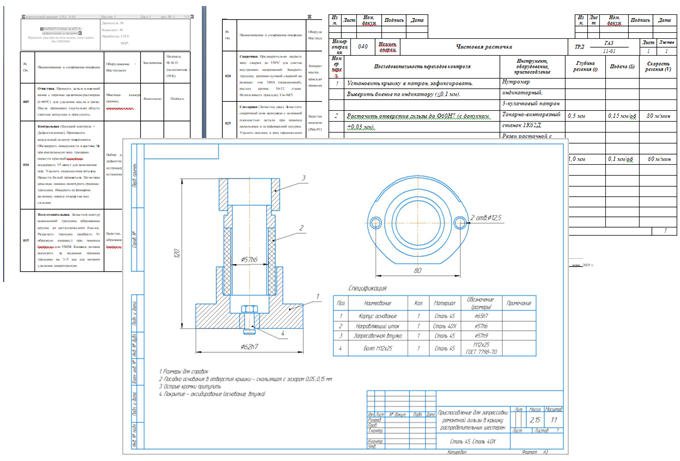The height and width of the screenshot is (461, 680).
Task: Select the scale value '1:1' in title block
Action: pyautogui.click(x=554, y=420)
